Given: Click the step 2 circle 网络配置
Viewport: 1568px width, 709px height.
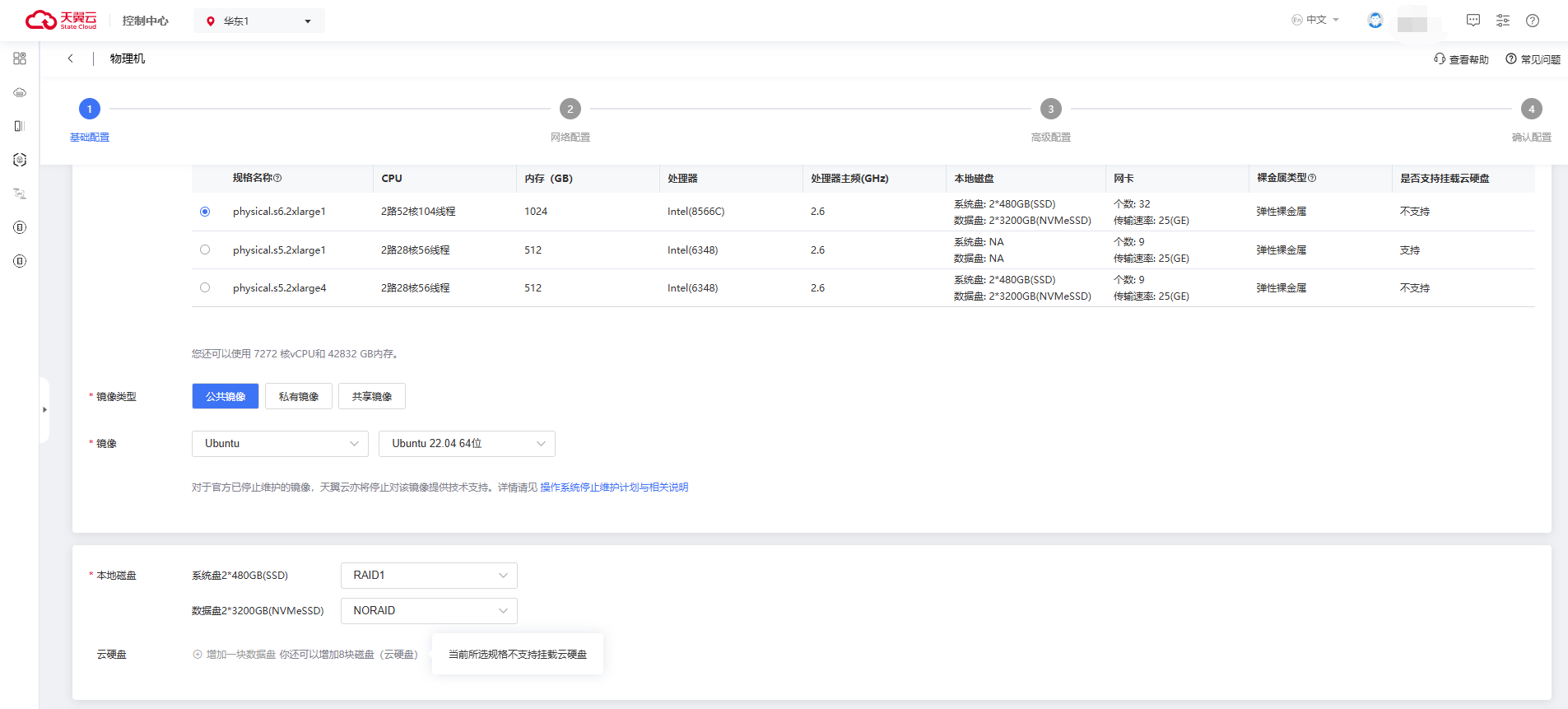Looking at the screenshot, I should click(570, 109).
